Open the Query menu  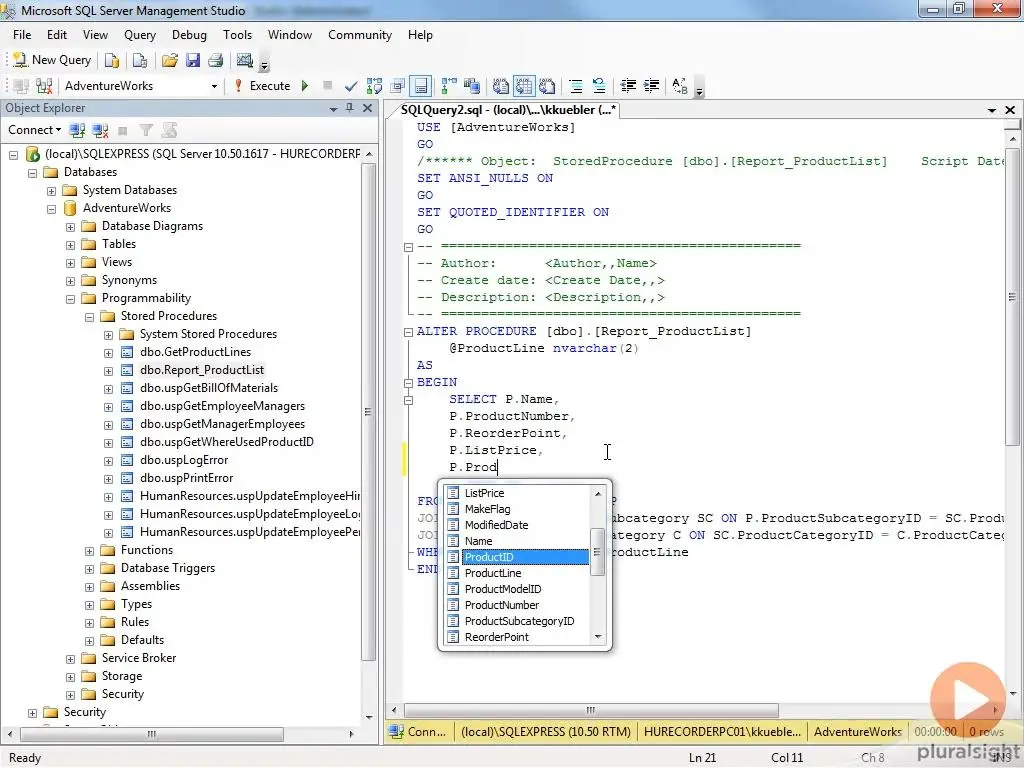140,35
